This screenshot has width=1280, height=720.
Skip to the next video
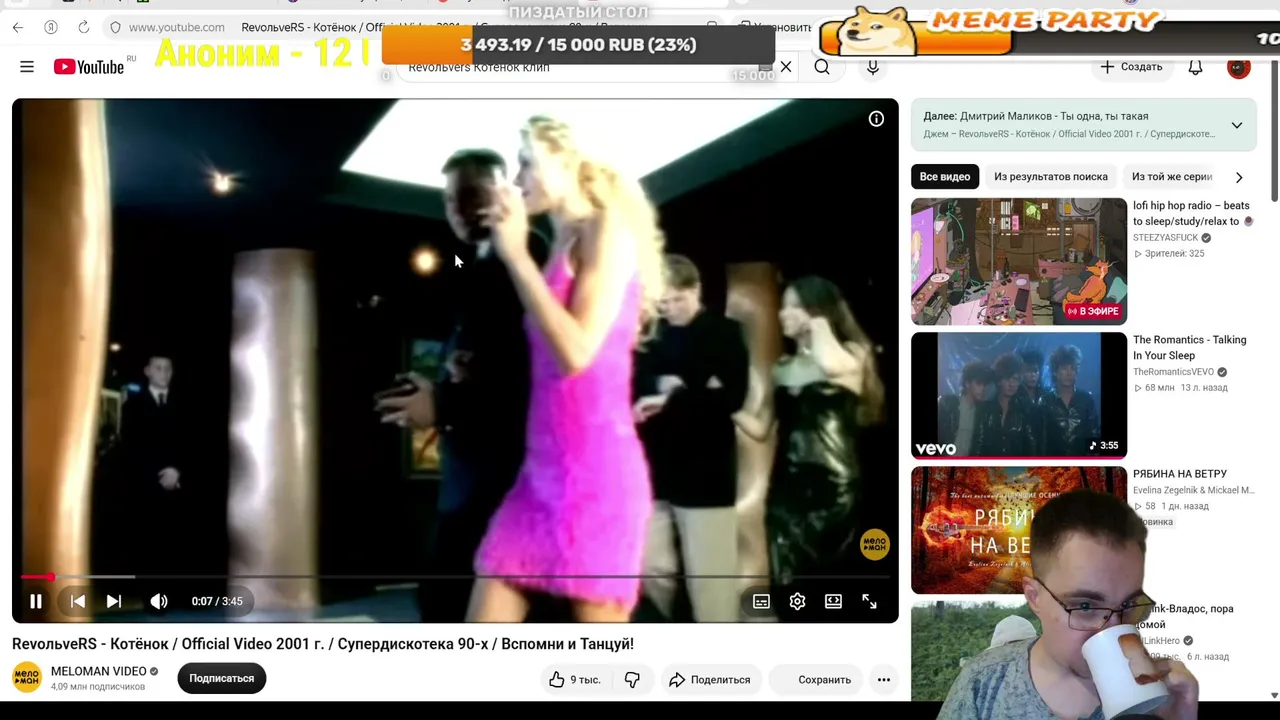click(x=114, y=601)
